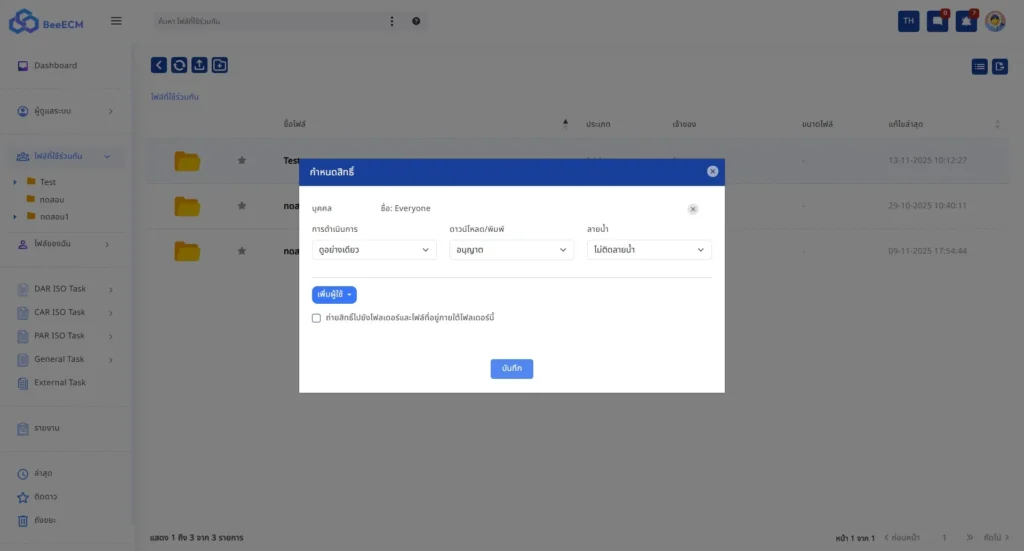Open the ดาวน์โหลด/พิมพ์ permission dropdown

point(511,250)
